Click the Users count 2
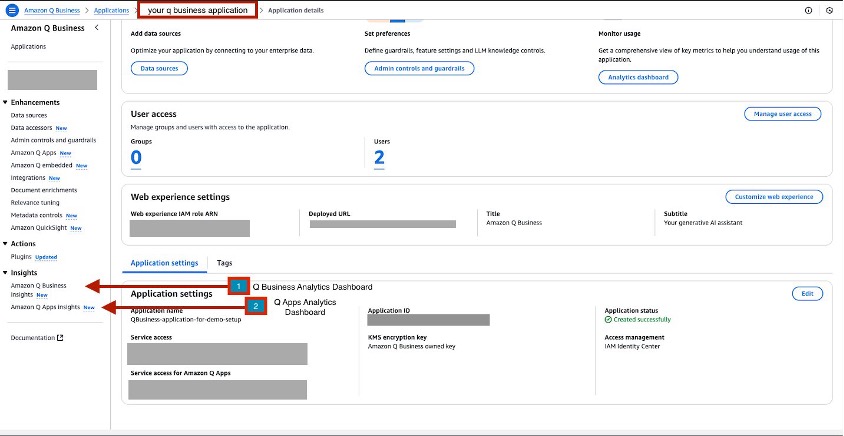Screen dimensions: 844x436 [x=379, y=158]
